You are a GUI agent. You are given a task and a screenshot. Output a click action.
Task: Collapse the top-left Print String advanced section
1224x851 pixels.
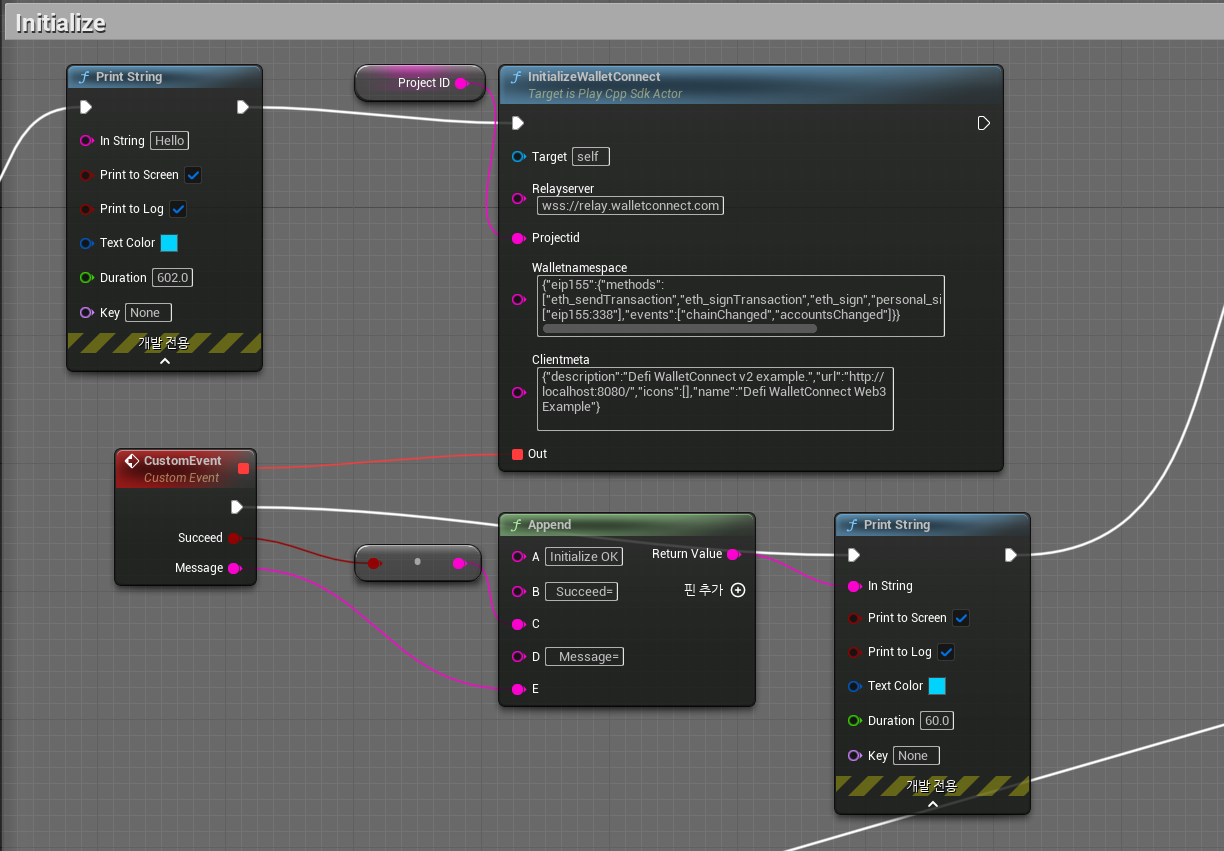[165, 362]
